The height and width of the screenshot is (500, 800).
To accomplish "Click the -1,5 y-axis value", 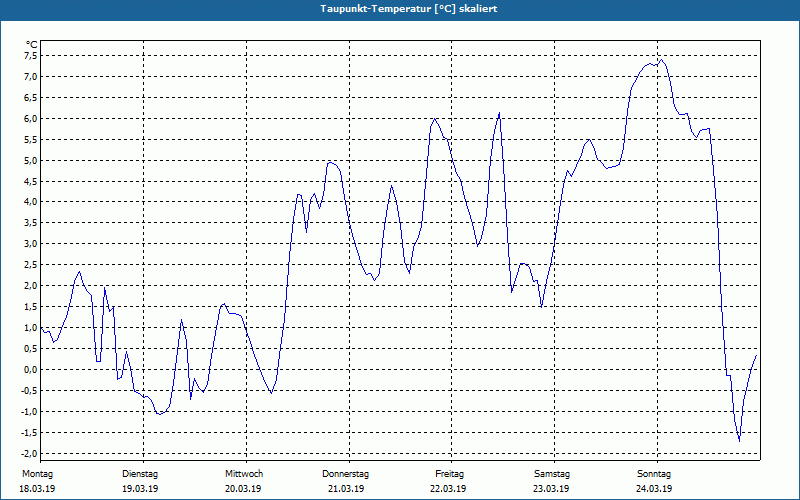I will 29,432.
